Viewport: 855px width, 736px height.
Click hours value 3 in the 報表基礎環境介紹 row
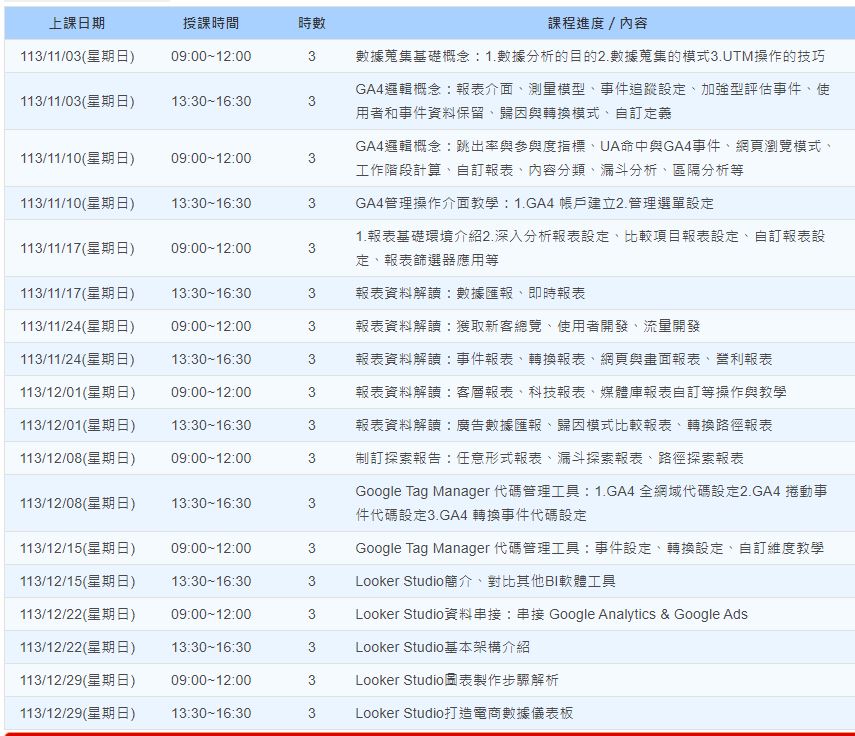coord(311,248)
